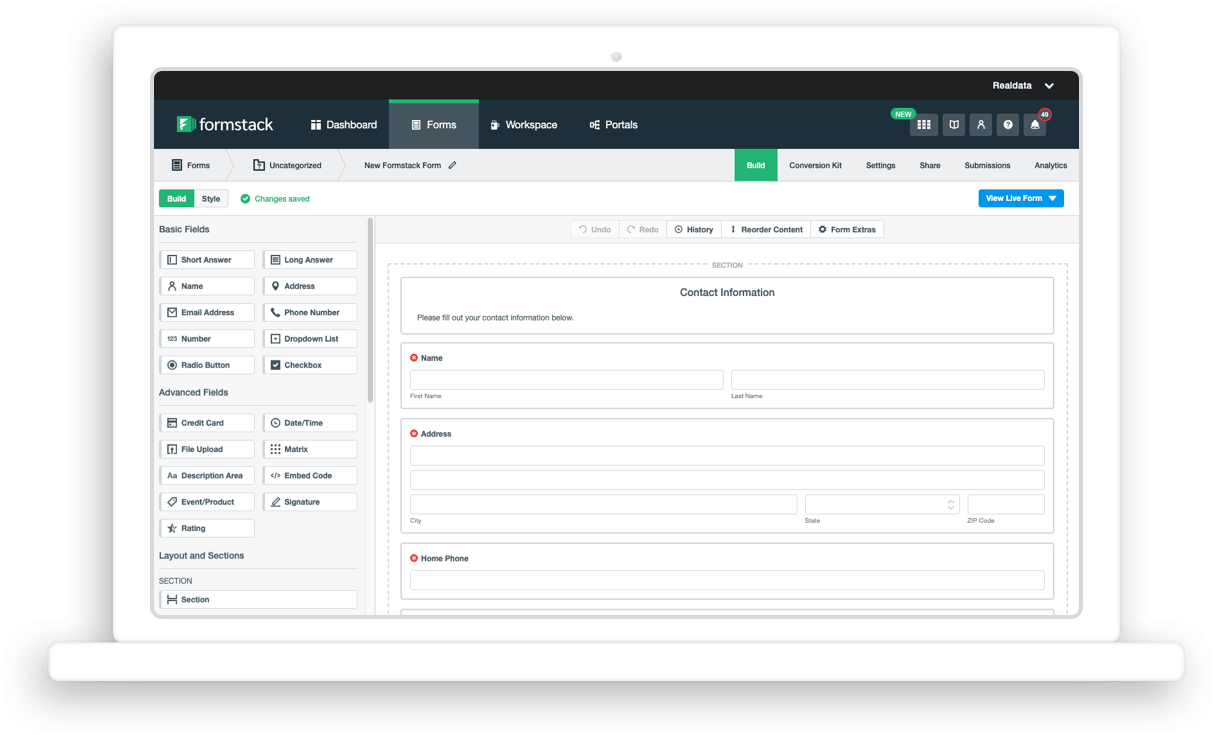Open the State dropdown in Address
The image size is (1215, 735).
(882, 504)
